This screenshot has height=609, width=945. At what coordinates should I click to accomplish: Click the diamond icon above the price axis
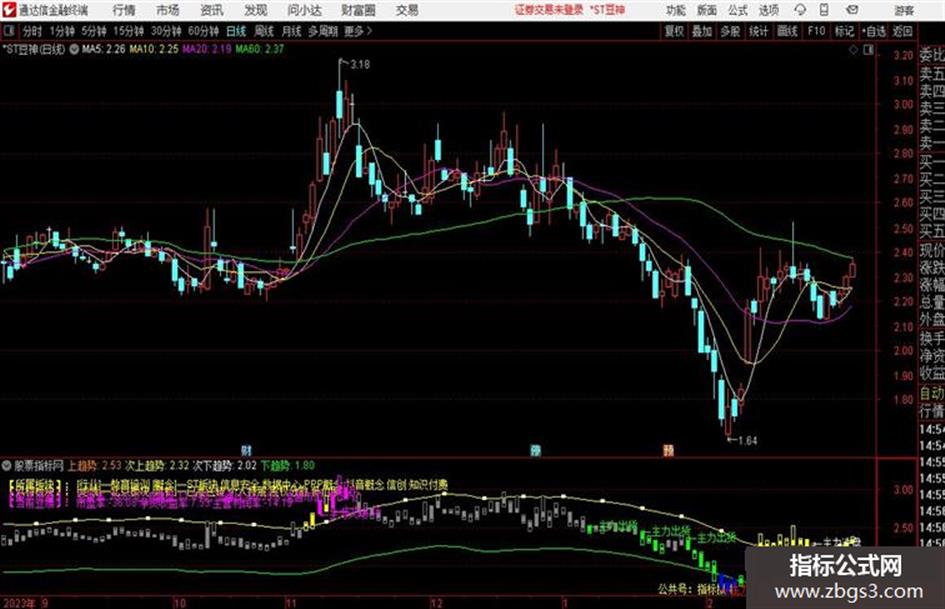[x=853, y=50]
